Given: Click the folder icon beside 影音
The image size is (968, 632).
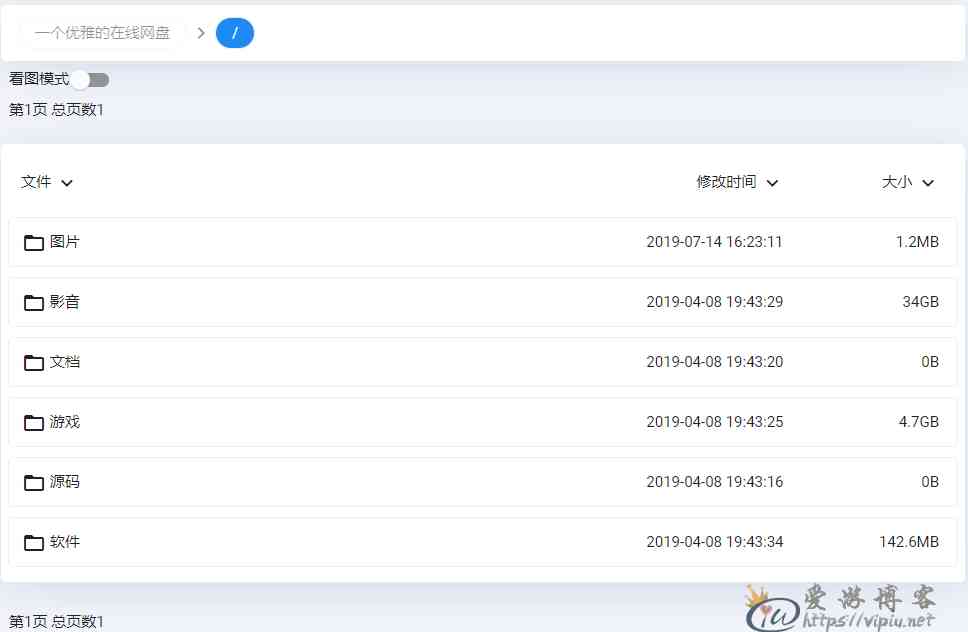Looking at the screenshot, I should point(34,302).
